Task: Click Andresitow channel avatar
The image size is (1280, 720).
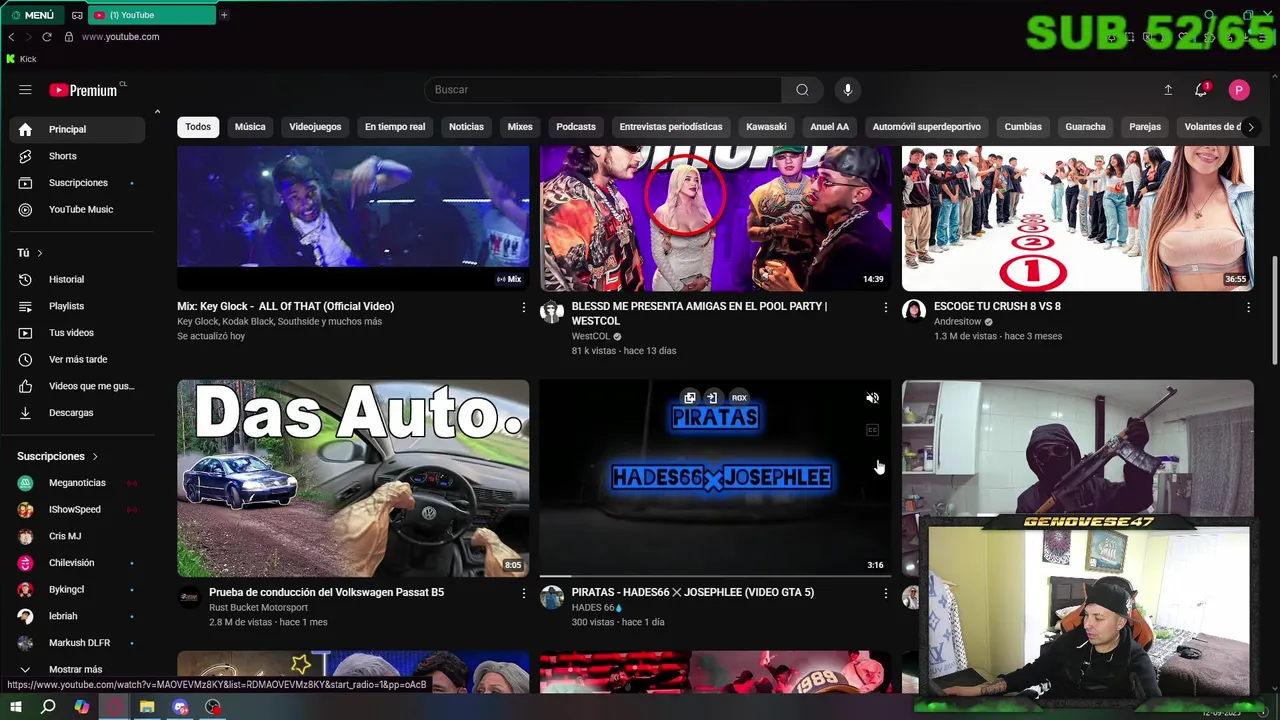Action: [914, 311]
